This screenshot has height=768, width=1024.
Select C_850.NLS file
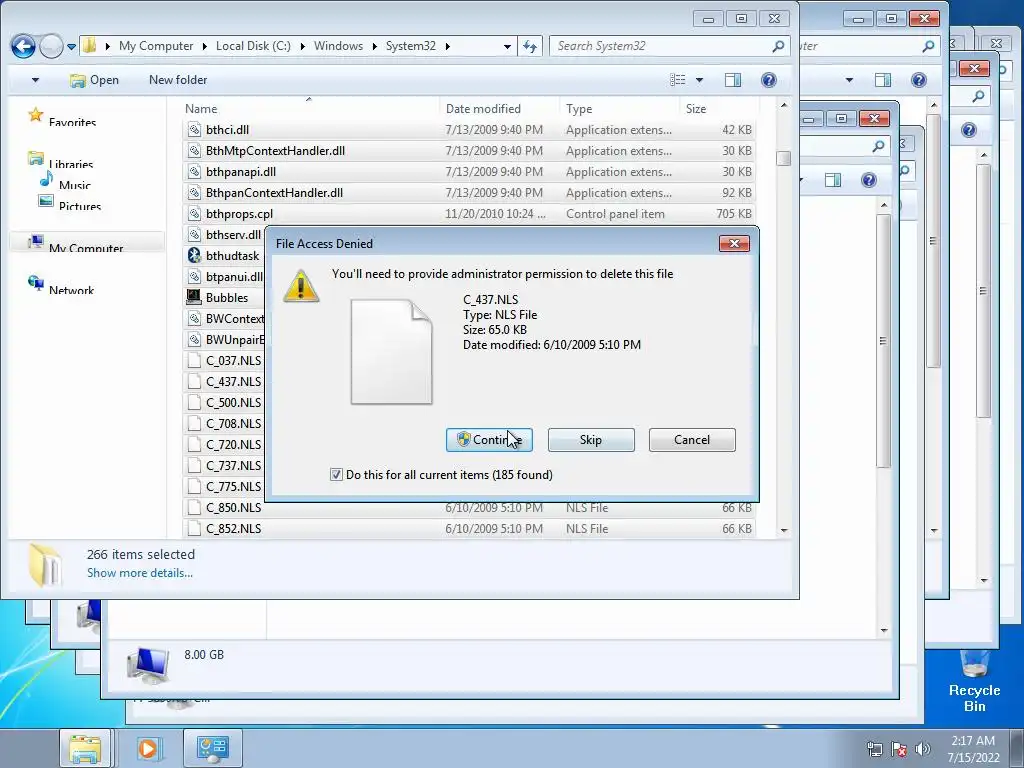pos(468,507)
